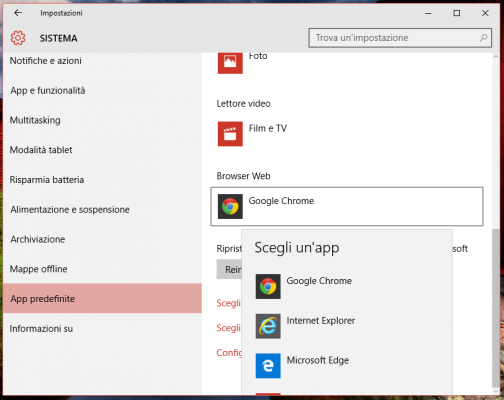
Task: Click Microsoft Edge icon in app list
Action: click(x=268, y=366)
